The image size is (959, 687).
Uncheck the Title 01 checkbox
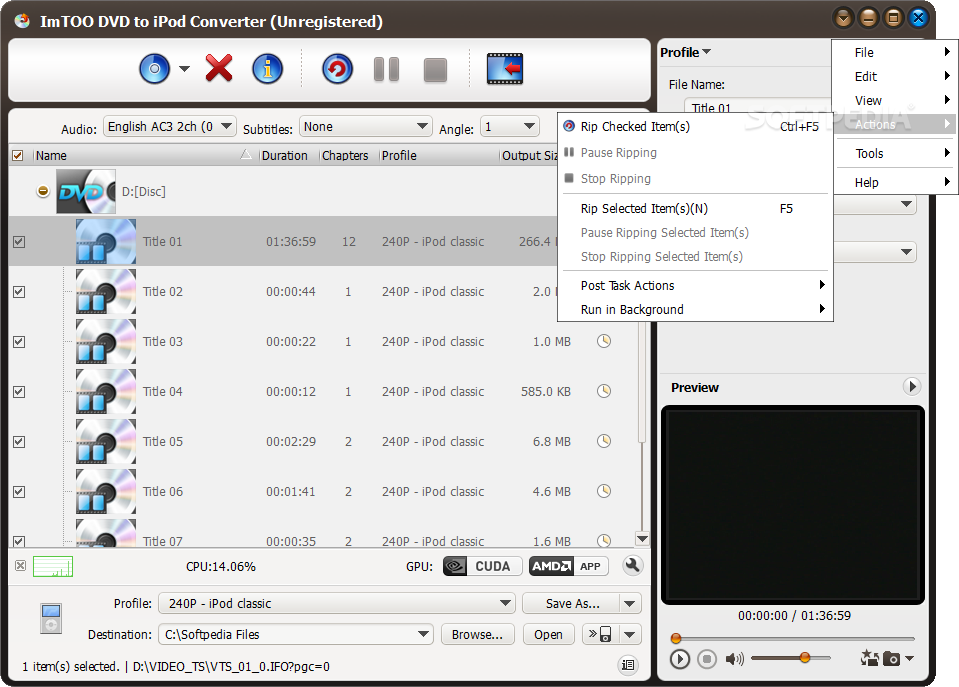click(x=19, y=242)
